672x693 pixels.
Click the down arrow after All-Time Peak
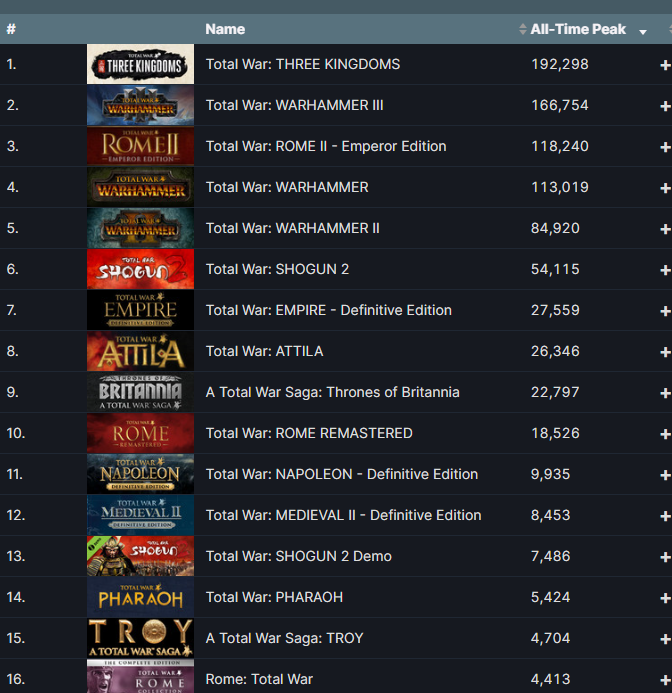pos(643,32)
